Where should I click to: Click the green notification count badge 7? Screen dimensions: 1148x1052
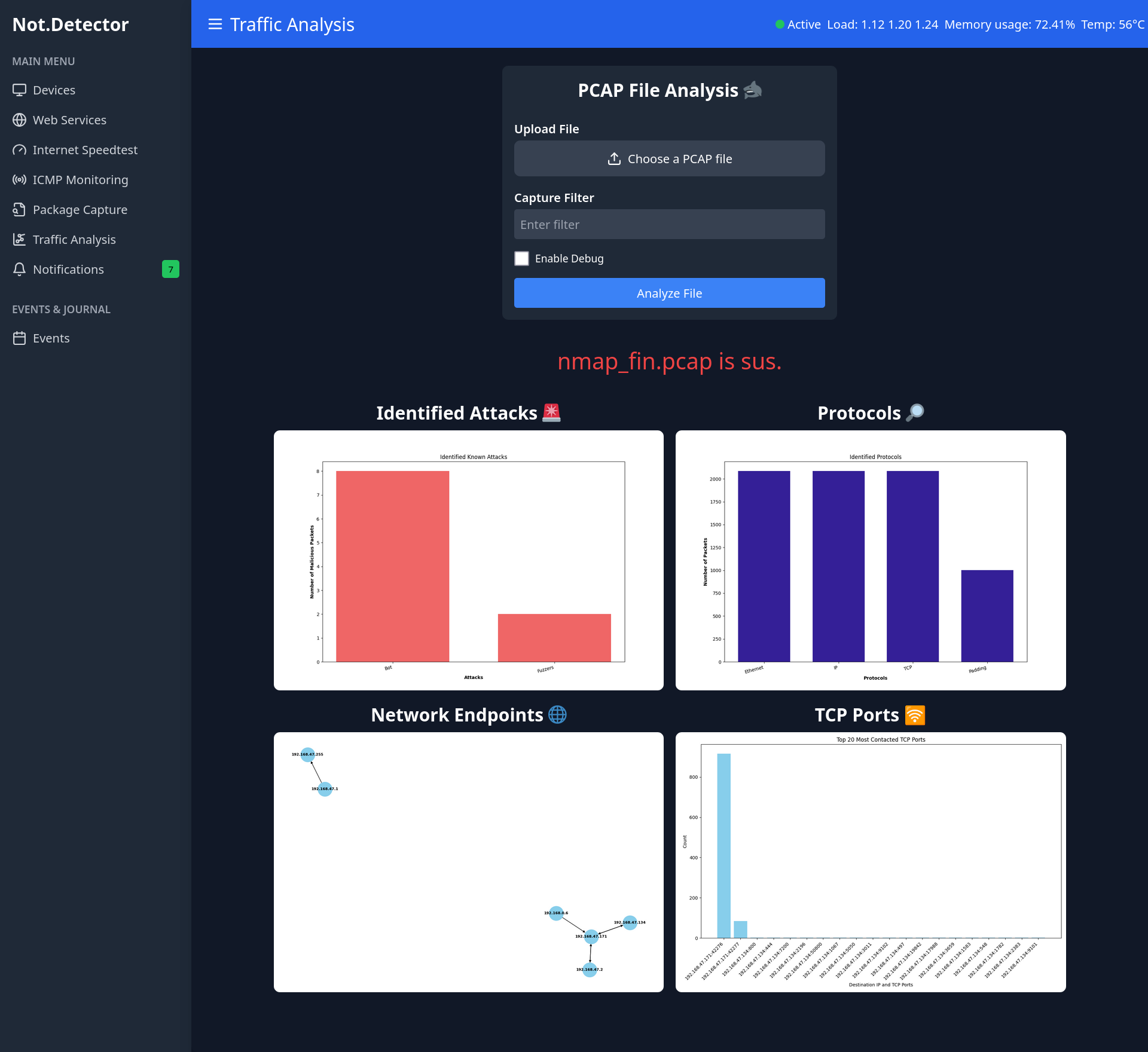pos(170,269)
